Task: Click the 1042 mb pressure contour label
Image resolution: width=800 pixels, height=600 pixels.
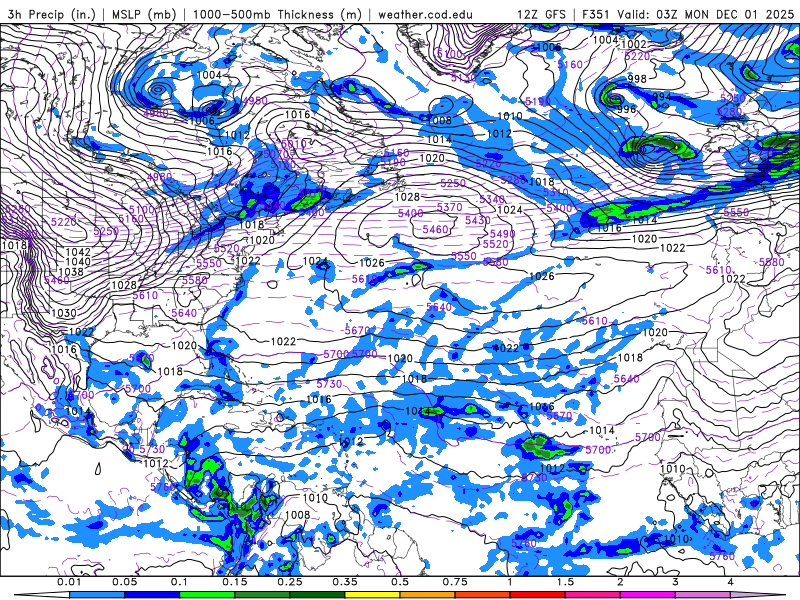Action: tap(78, 252)
